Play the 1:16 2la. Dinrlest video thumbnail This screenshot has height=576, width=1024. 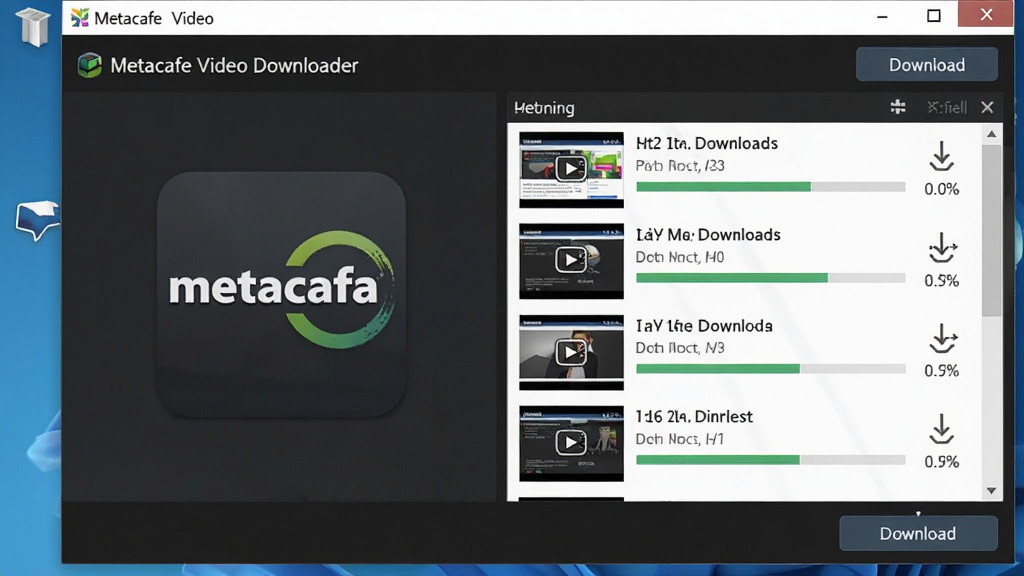click(571, 443)
